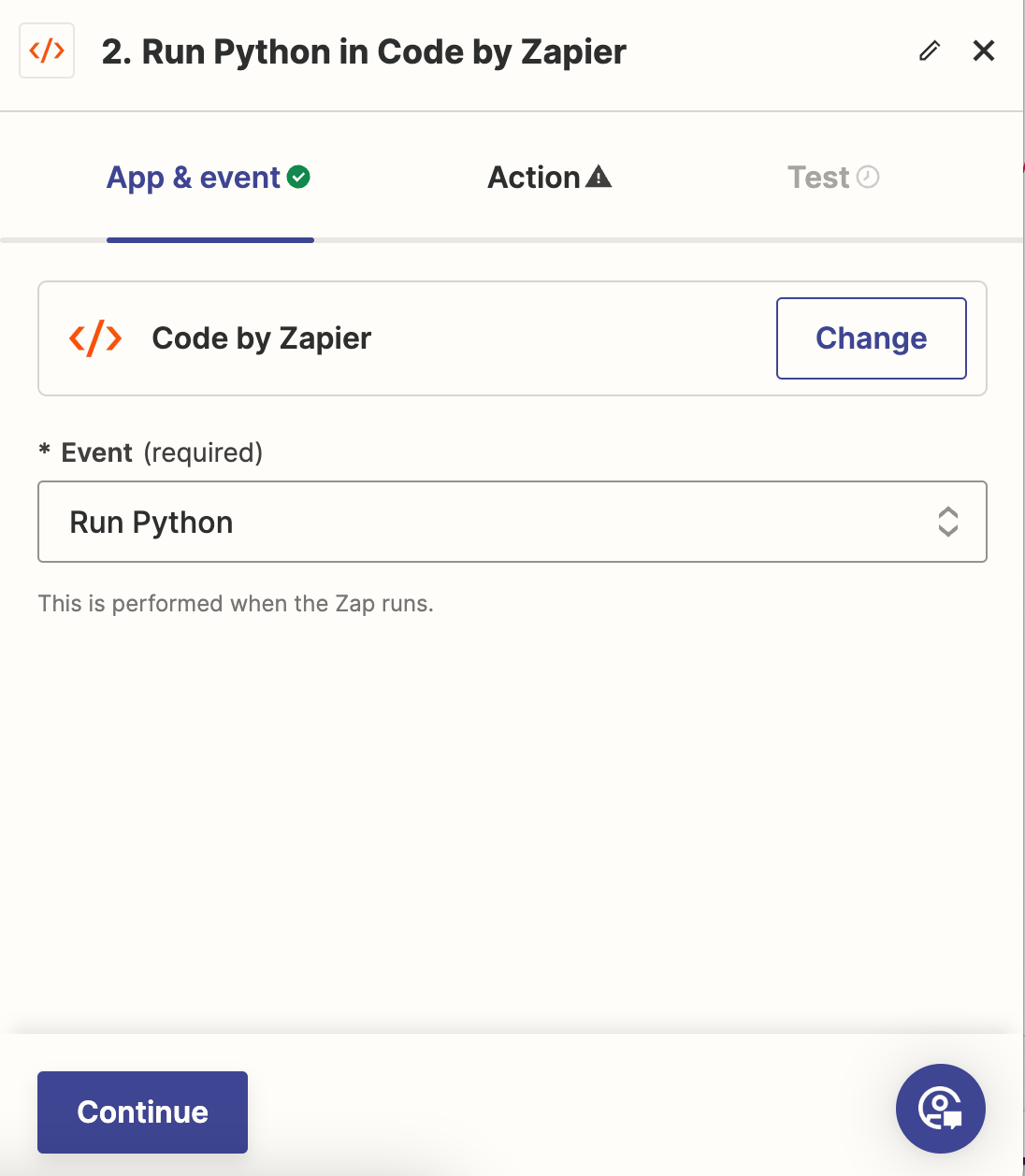
Task: Click the clock icon beside Test
Action: click(x=868, y=177)
